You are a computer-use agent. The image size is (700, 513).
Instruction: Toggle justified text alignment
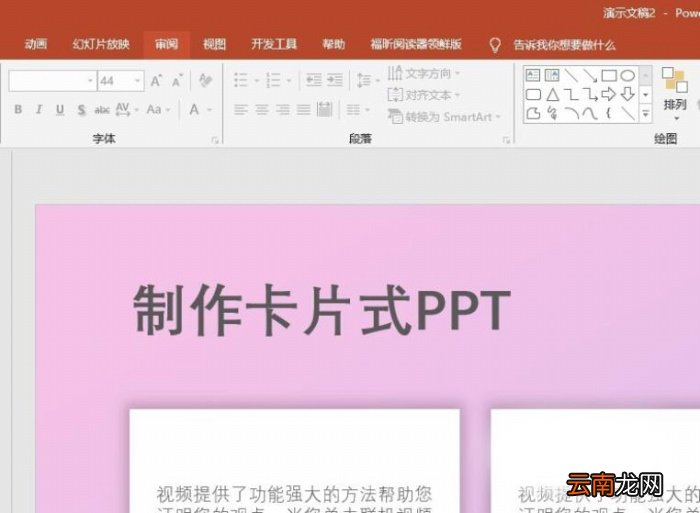point(304,109)
